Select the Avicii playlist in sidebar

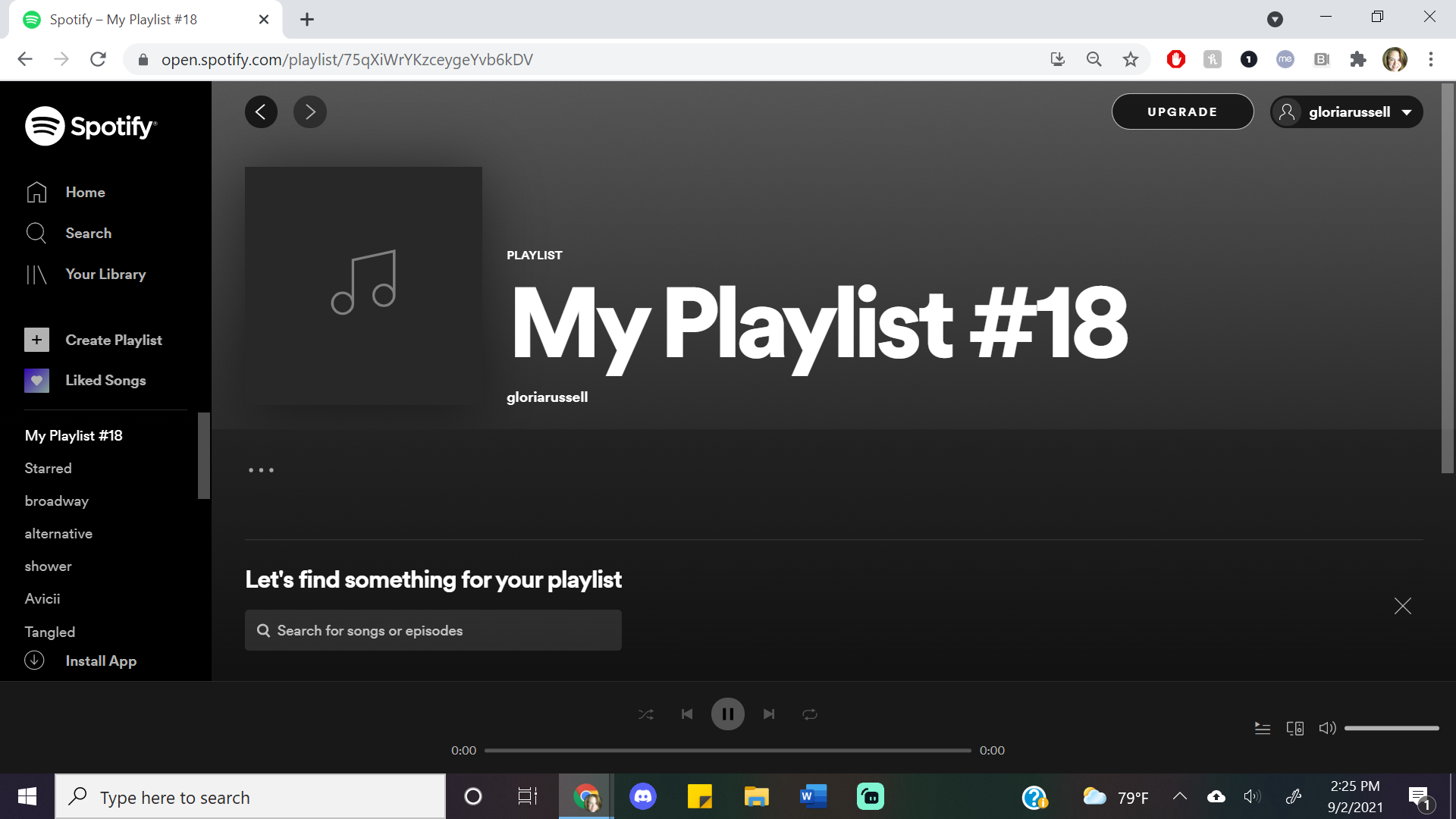tap(42, 599)
